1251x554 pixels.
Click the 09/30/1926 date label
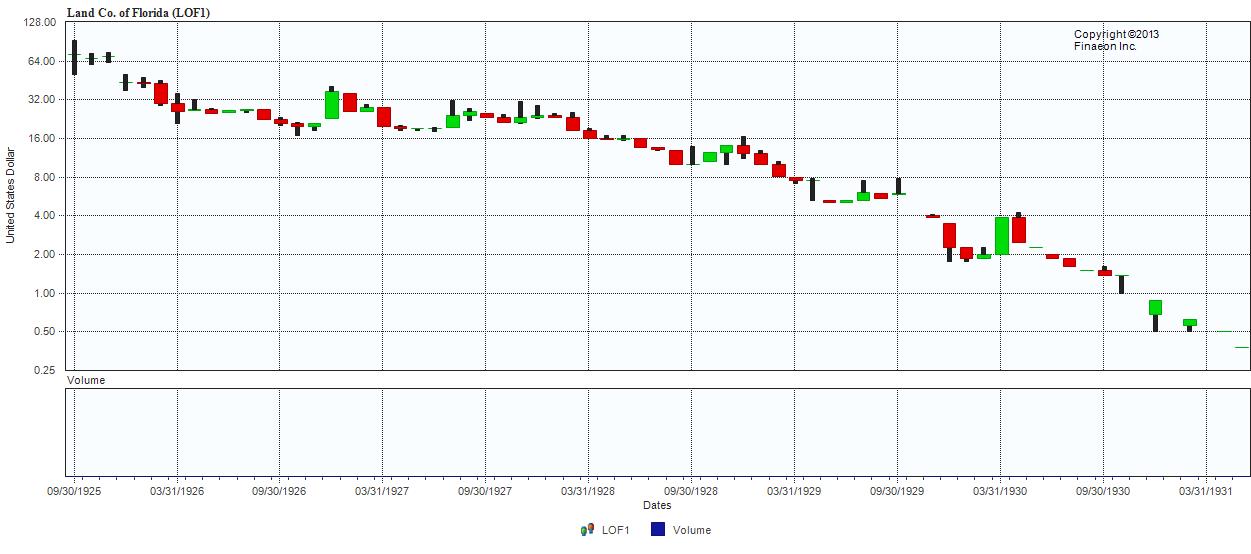[x=279, y=491]
